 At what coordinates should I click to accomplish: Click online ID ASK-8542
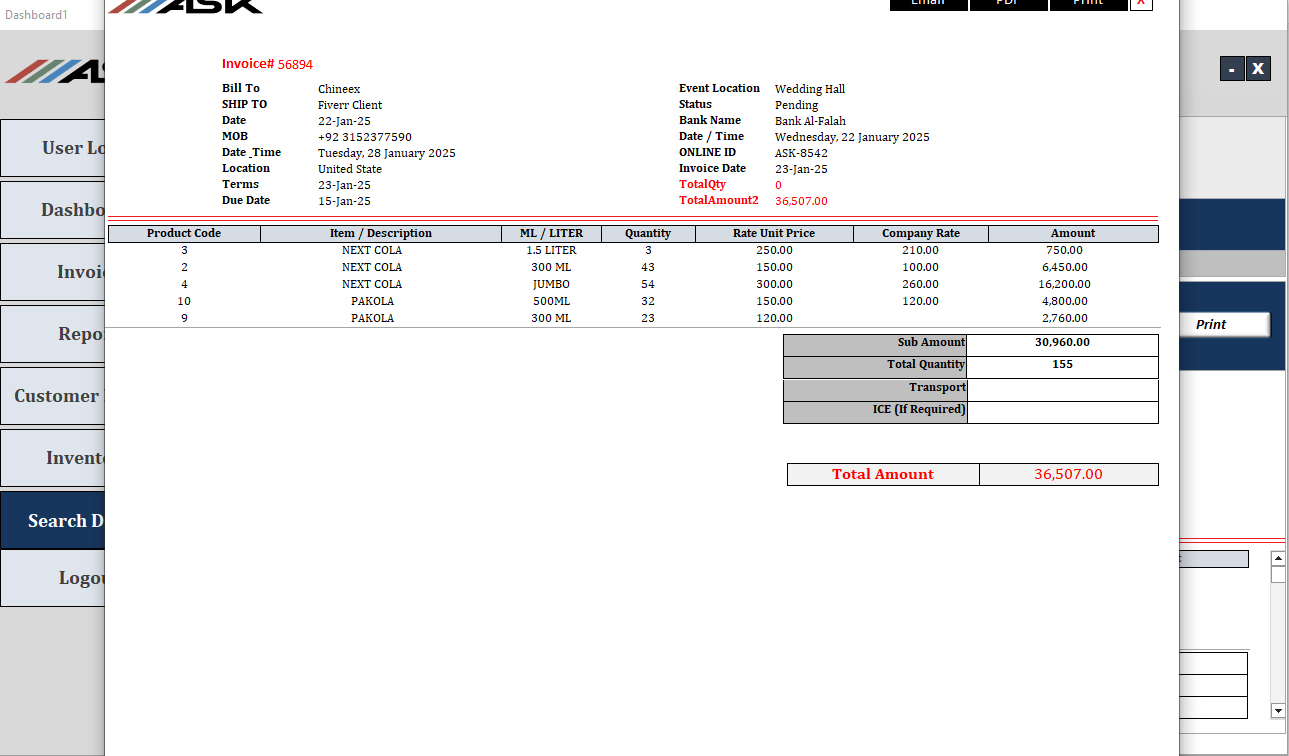(x=801, y=153)
